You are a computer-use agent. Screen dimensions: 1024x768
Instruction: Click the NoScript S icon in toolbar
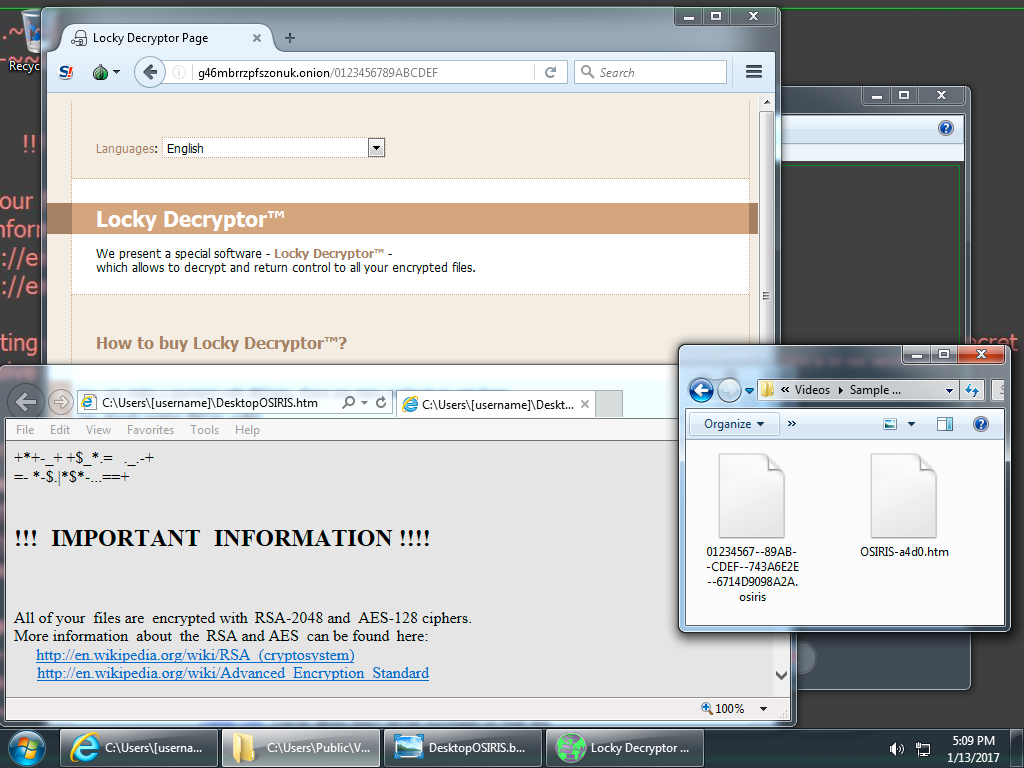(66, 72)
